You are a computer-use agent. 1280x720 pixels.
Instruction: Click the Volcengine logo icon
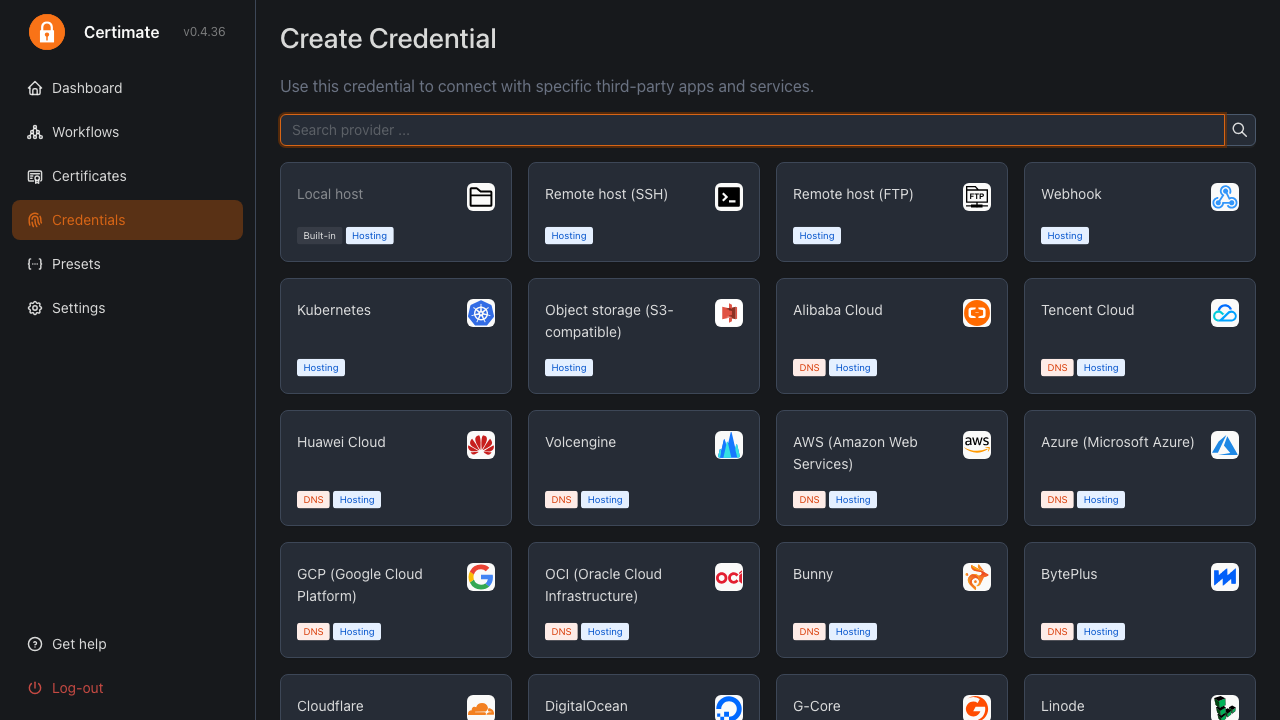[x=729, y=445]
